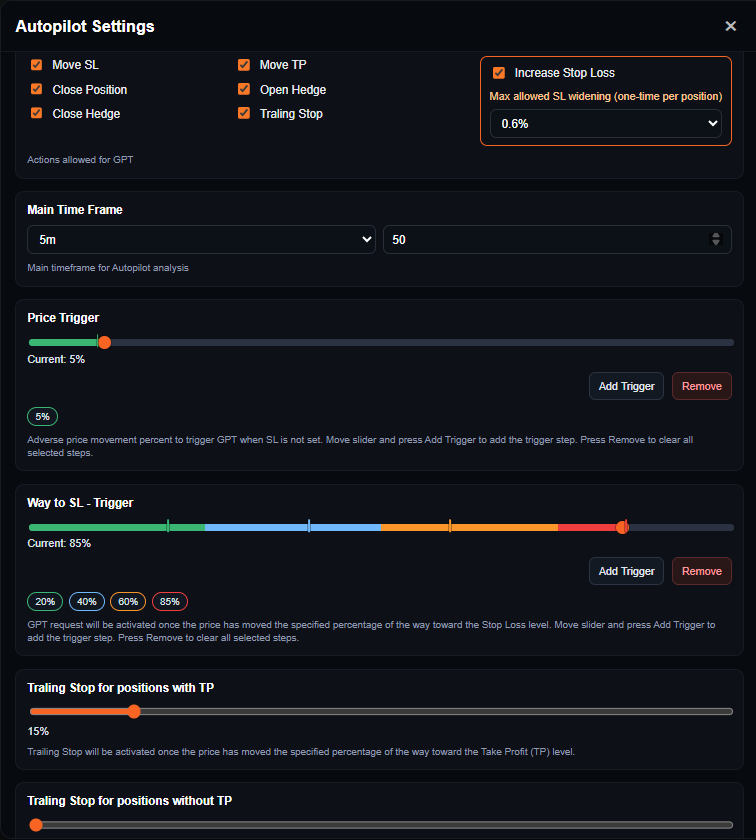Image resolution: width=756 pixels, height=840 pixels.
Task: Click the Traling Stop without TP slider handle
Action: 36,825
